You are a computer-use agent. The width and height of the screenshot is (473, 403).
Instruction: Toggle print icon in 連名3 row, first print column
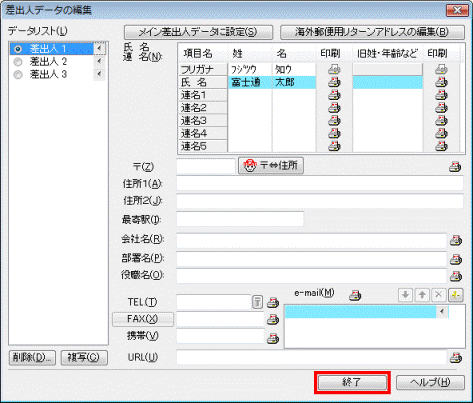pos(334,120)
